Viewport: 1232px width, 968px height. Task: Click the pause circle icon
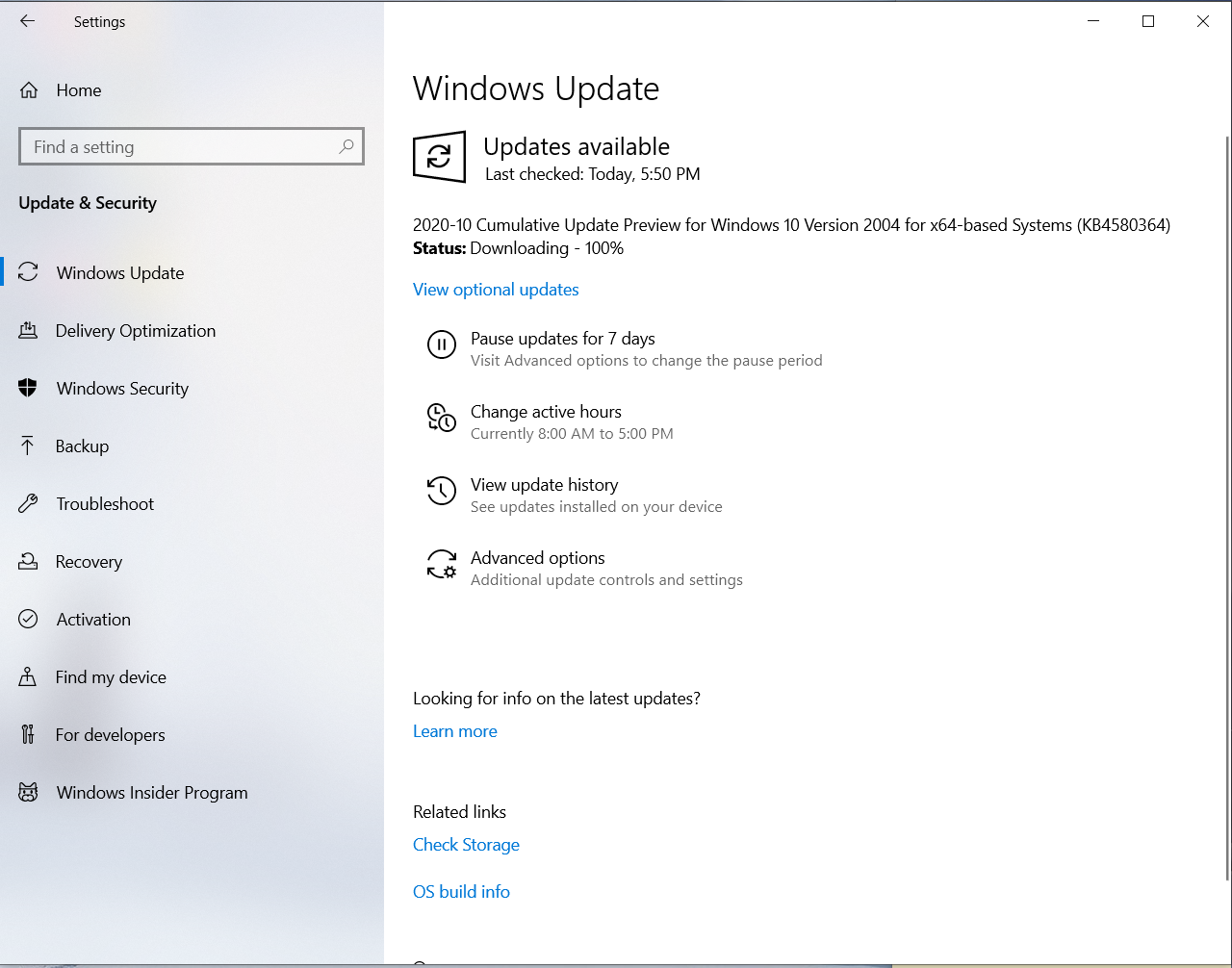click(x=442, y=344)
